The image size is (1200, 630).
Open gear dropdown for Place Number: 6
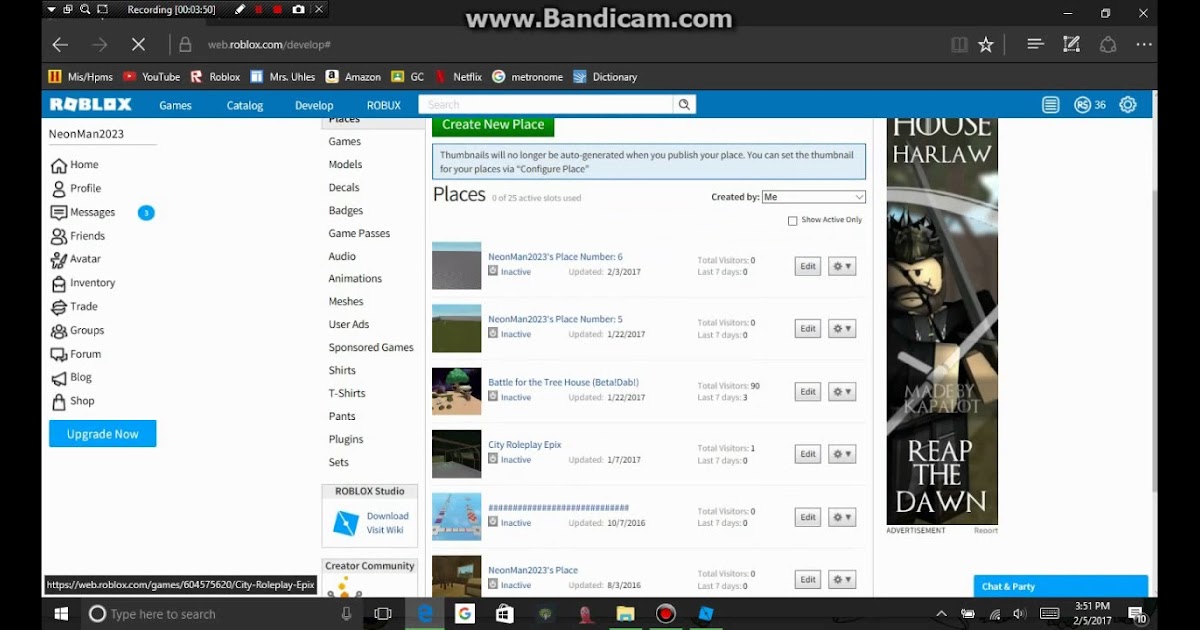point(842,266)
